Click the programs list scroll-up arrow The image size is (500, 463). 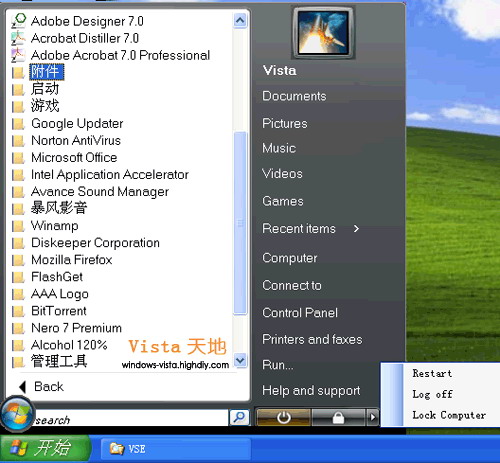[240, 21]
